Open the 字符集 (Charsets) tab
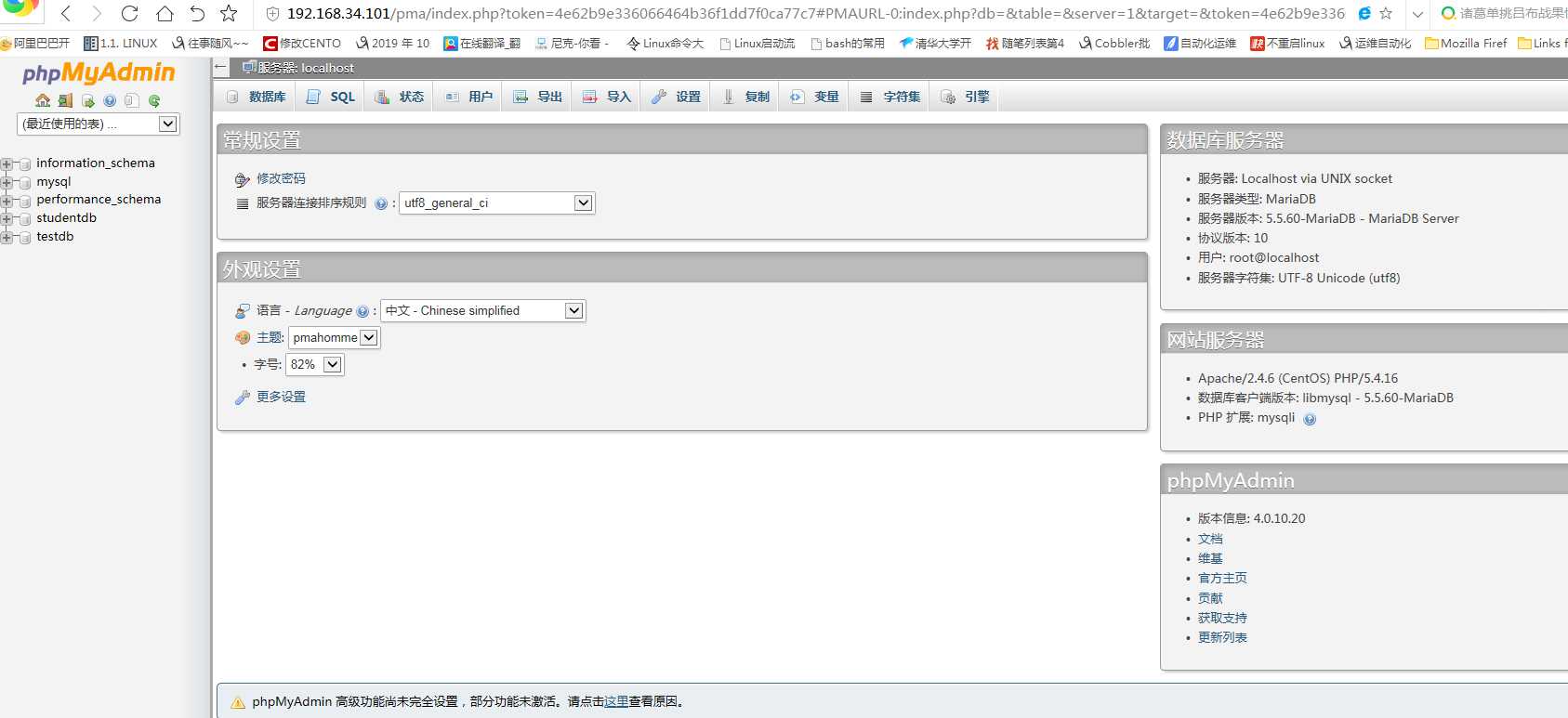1568x718 pixels. point(889,97)
